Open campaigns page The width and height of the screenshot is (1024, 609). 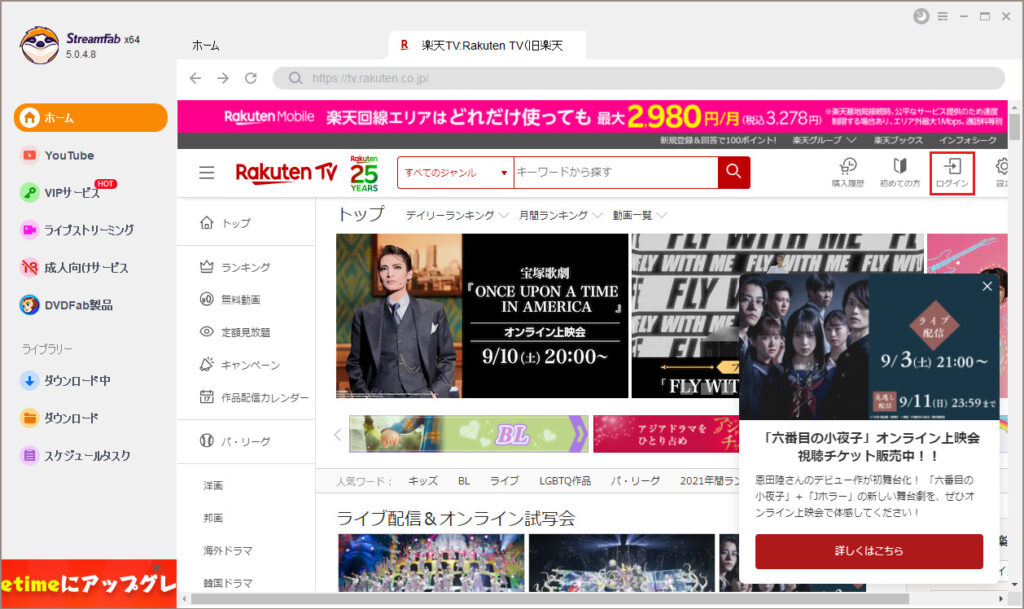pyautogui.click(x=240, y=365)
